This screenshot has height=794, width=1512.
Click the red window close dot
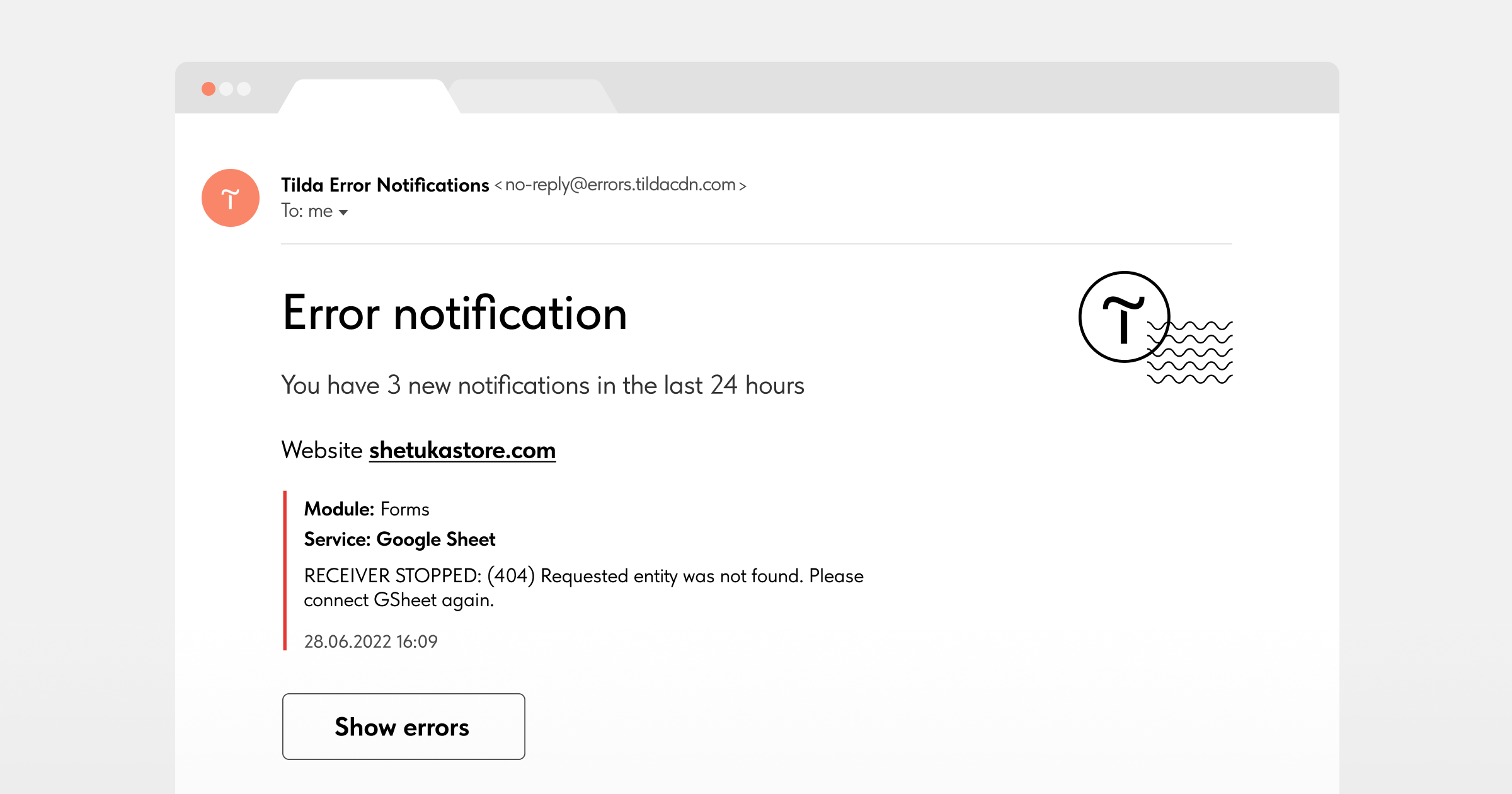coord(209,89)
